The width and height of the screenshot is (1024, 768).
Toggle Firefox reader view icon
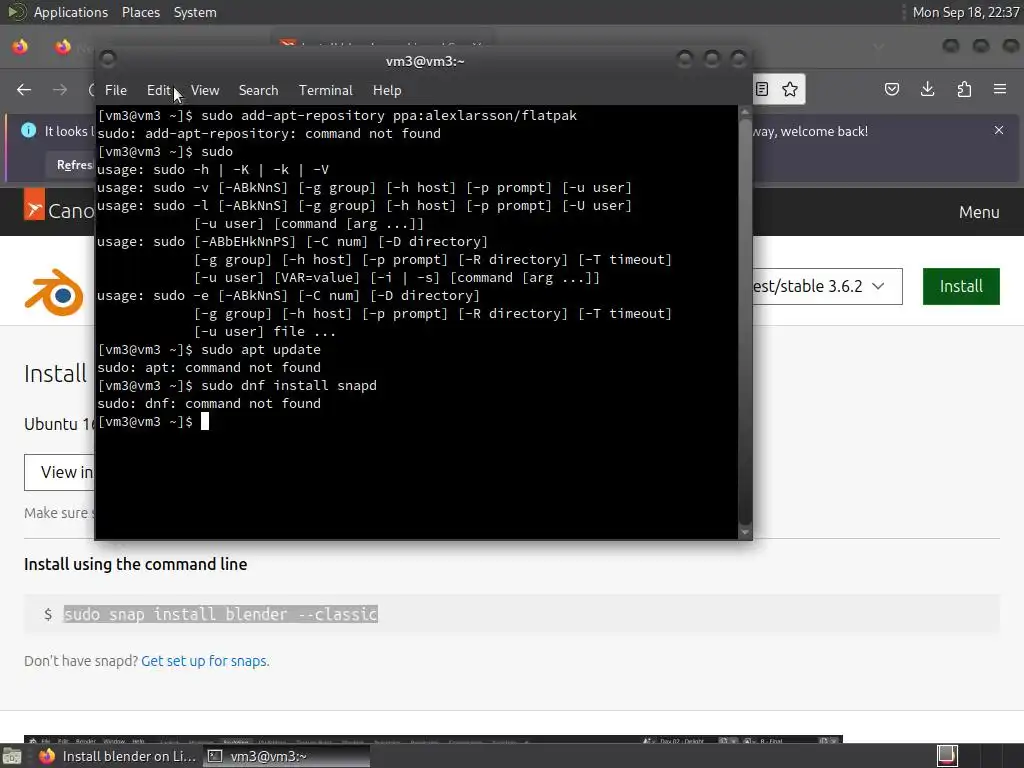click(x=761, y=89)
